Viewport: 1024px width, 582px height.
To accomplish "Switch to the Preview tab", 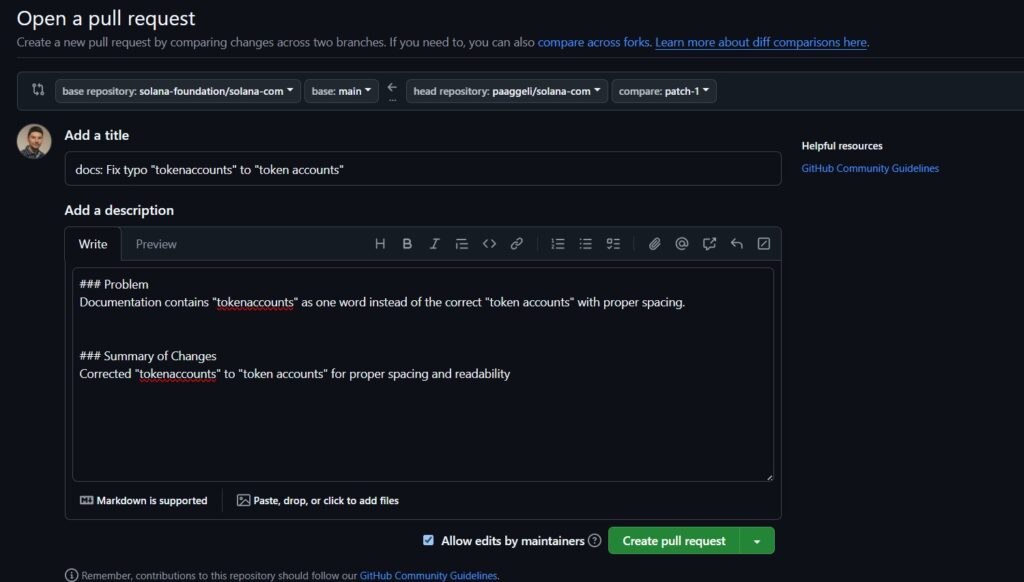I will (156, 244).
